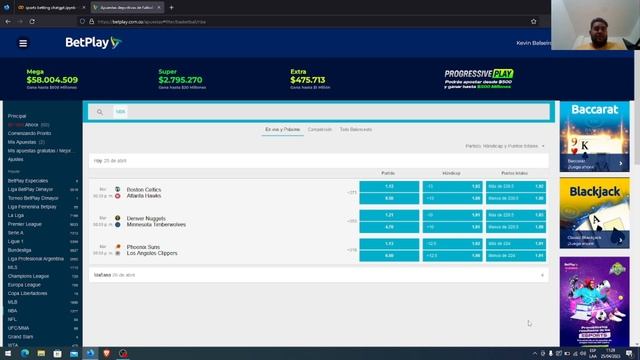Select Copa Libertadores in the sidebar
The image size is (640, 360).
27,293
